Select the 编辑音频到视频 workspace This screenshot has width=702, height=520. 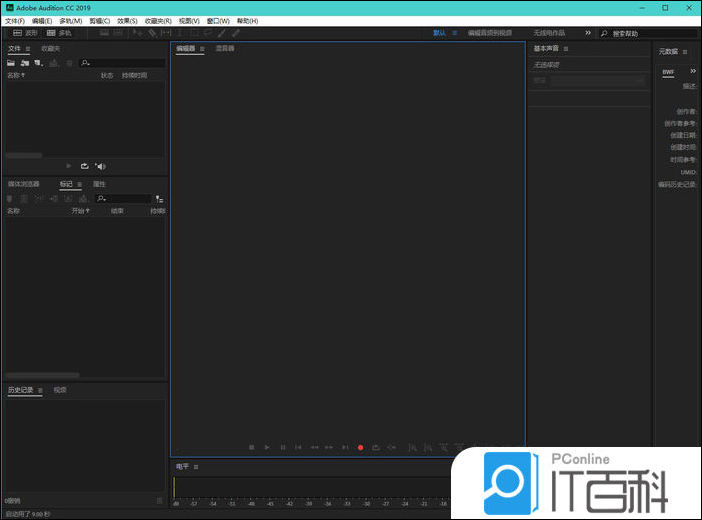[x=489, y=33]
